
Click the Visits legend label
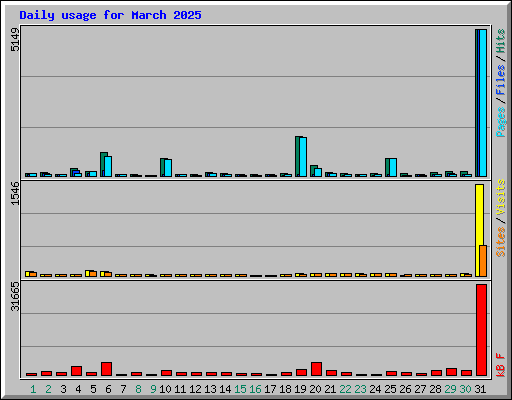tap(501, 197)
